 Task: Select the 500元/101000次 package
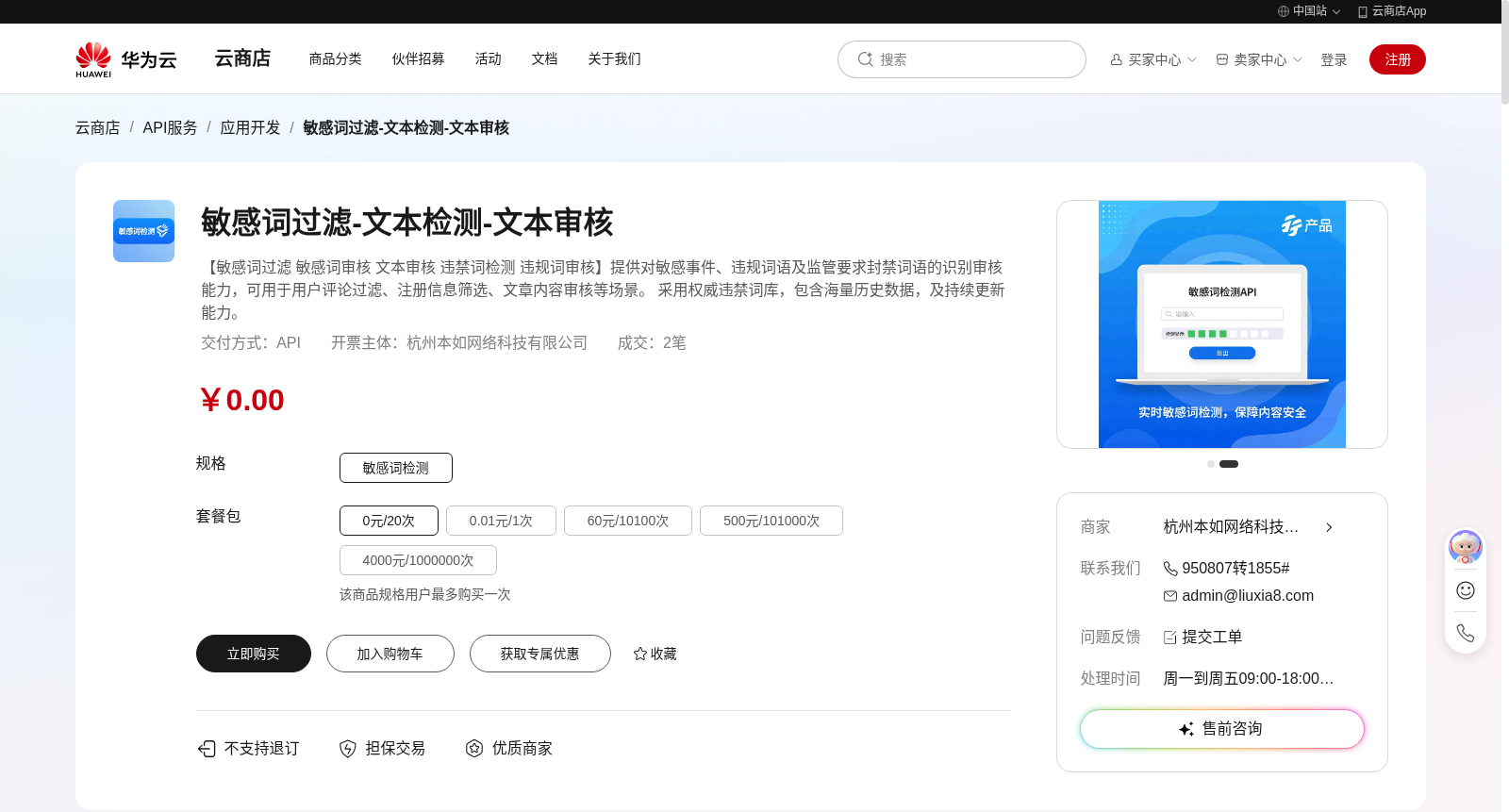pos(771,521)
